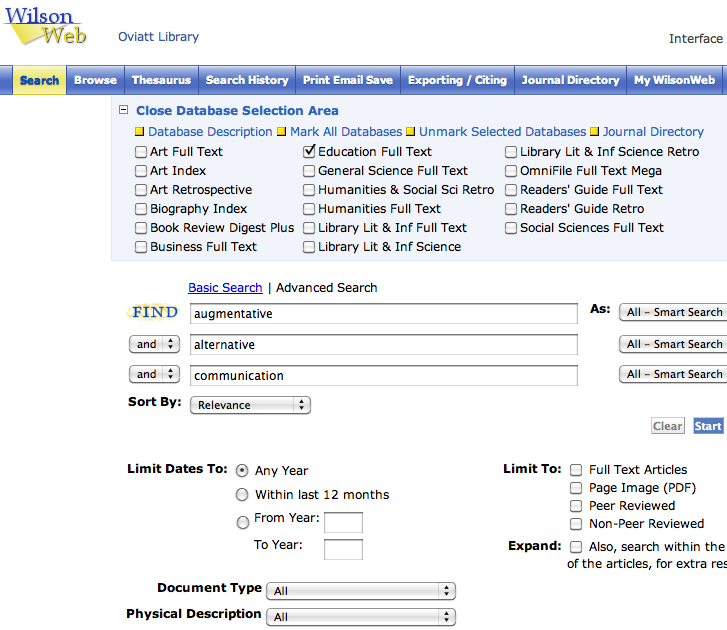
Task: Check the Art Index database
Action: (x=140, y=171)
